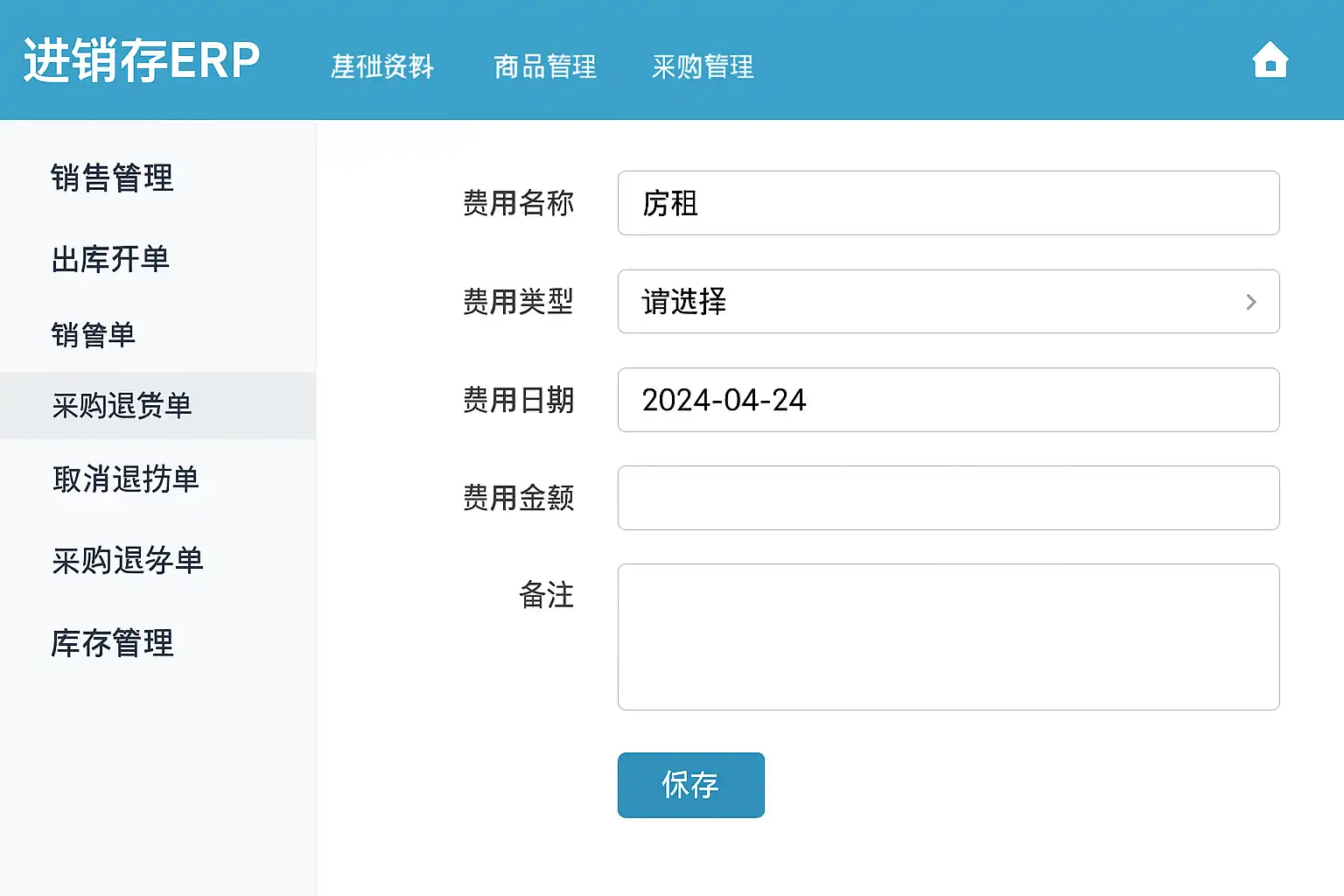
Task: Open the 商品管理 top menu
Action: [545, 66]
